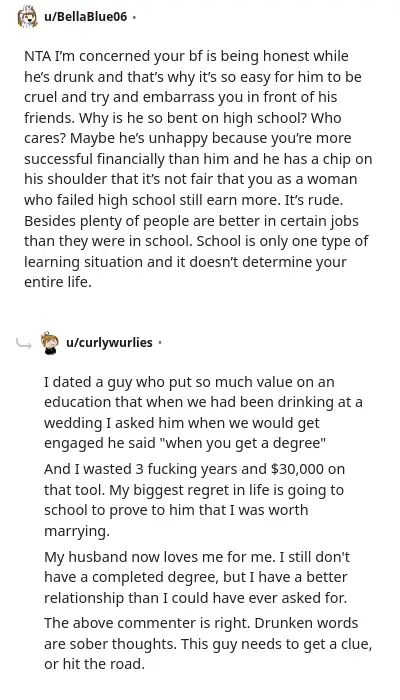
Task: Click the reply-thread arrow beside curlywurlies
Action: pos(23,344)
